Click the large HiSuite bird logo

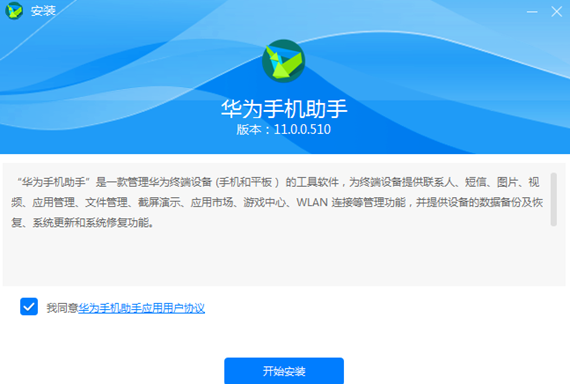[x=284, y=61]
